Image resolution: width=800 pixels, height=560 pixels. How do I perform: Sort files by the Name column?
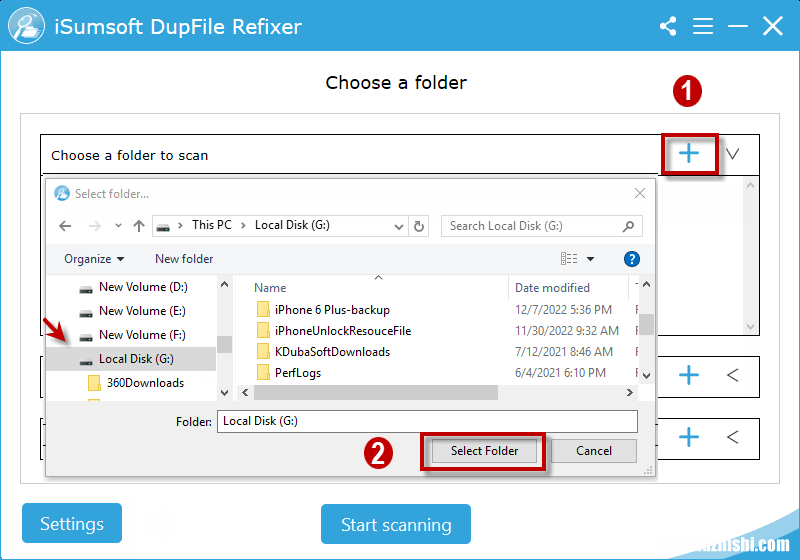(270, 288)
